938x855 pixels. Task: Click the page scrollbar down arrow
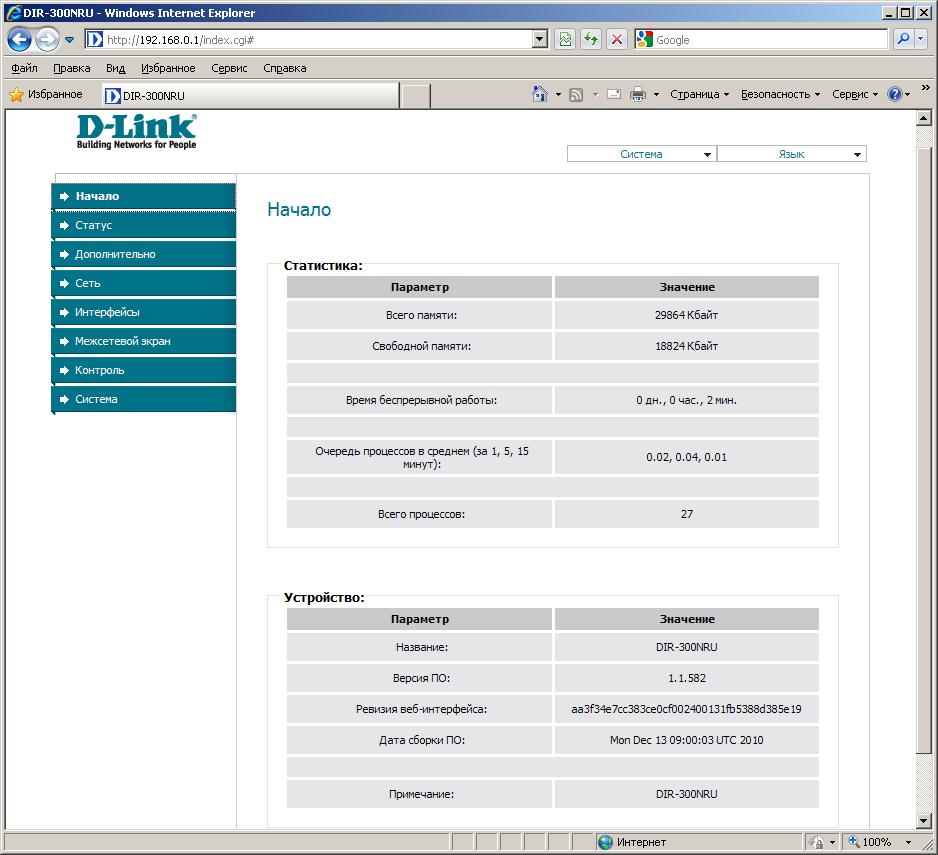pyautogui.click(x=924, y=821)
